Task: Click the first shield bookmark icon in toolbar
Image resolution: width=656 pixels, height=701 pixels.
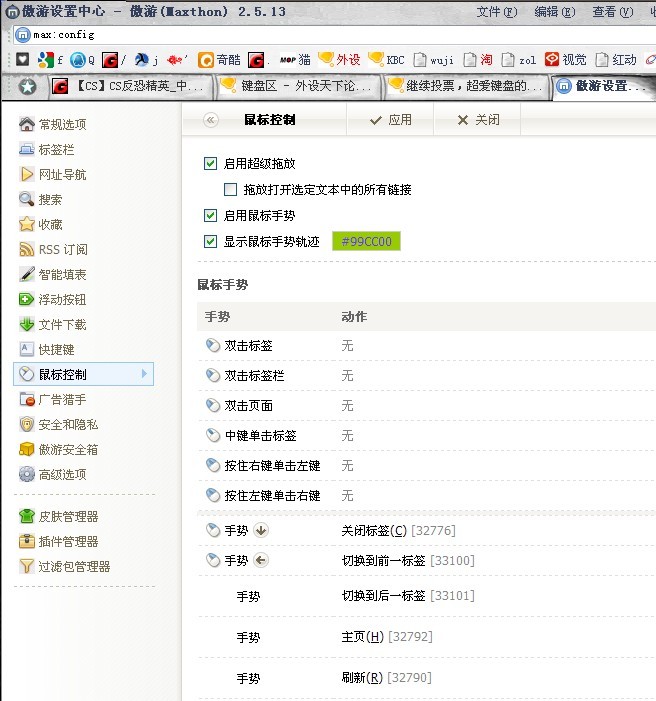Action: (22, 59)
